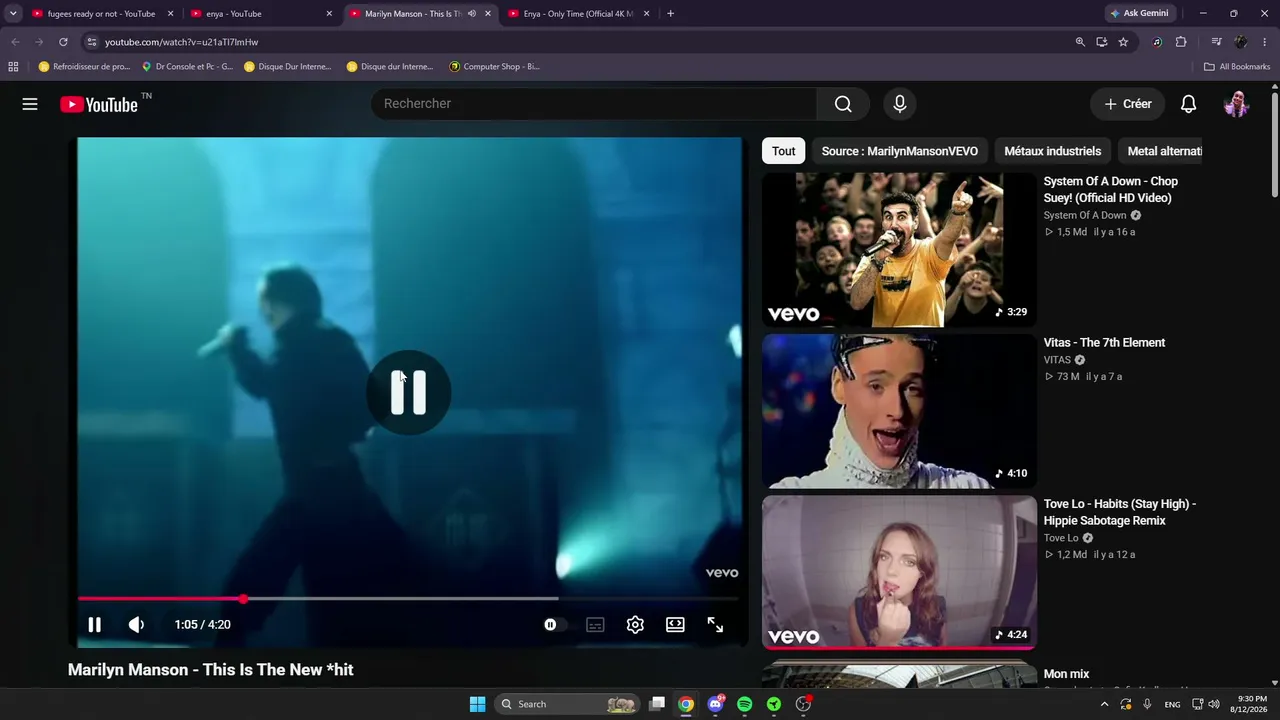Enter fullscreen mode
The height and width of the screenshot is (720, 1280).
point(715,625)
